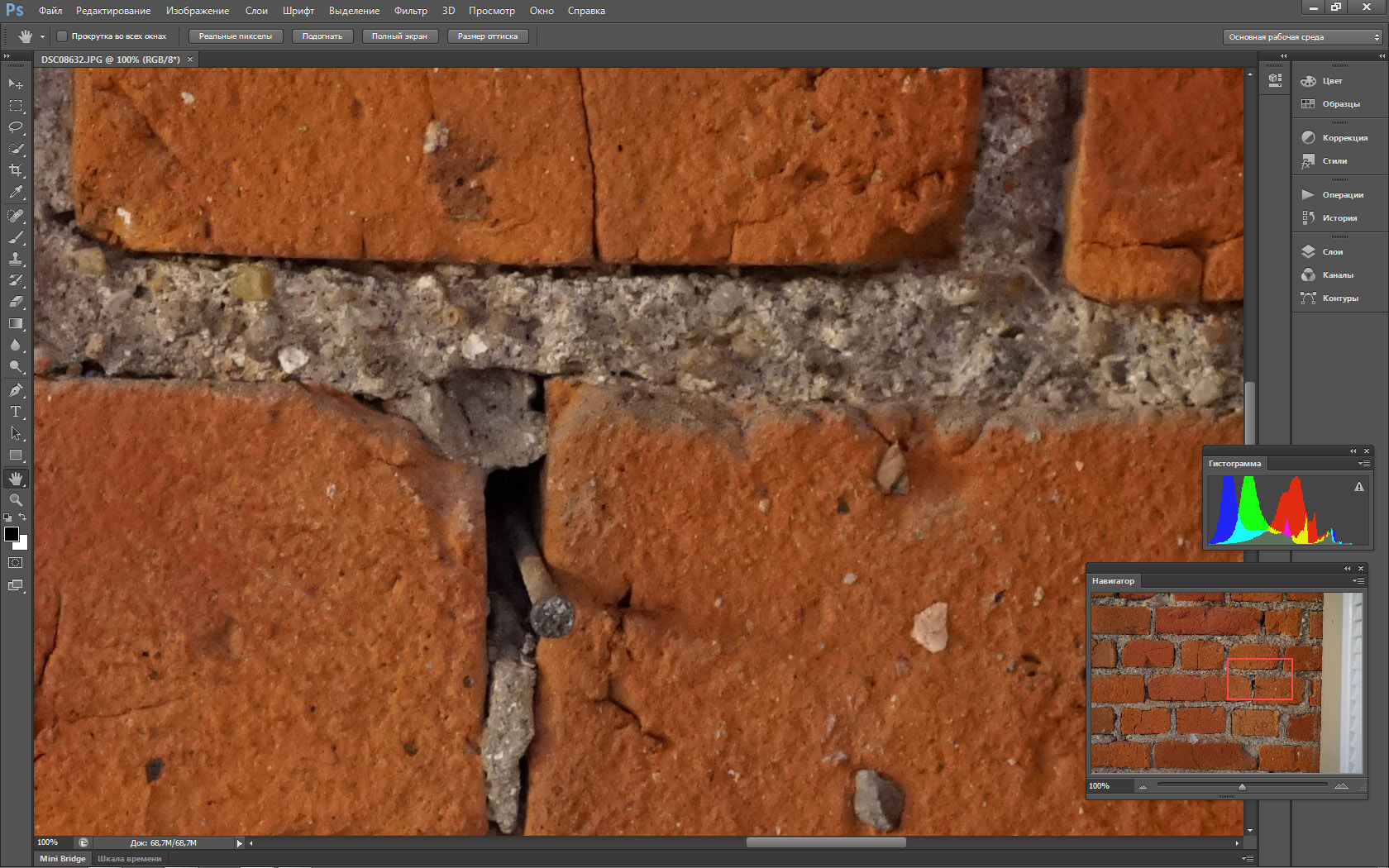Open the История panel

[x=1339, y=218]
